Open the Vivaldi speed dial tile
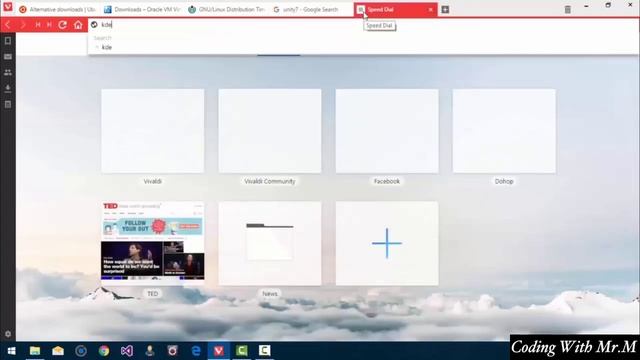Screen dimensions: 640x360 [153, 131]
